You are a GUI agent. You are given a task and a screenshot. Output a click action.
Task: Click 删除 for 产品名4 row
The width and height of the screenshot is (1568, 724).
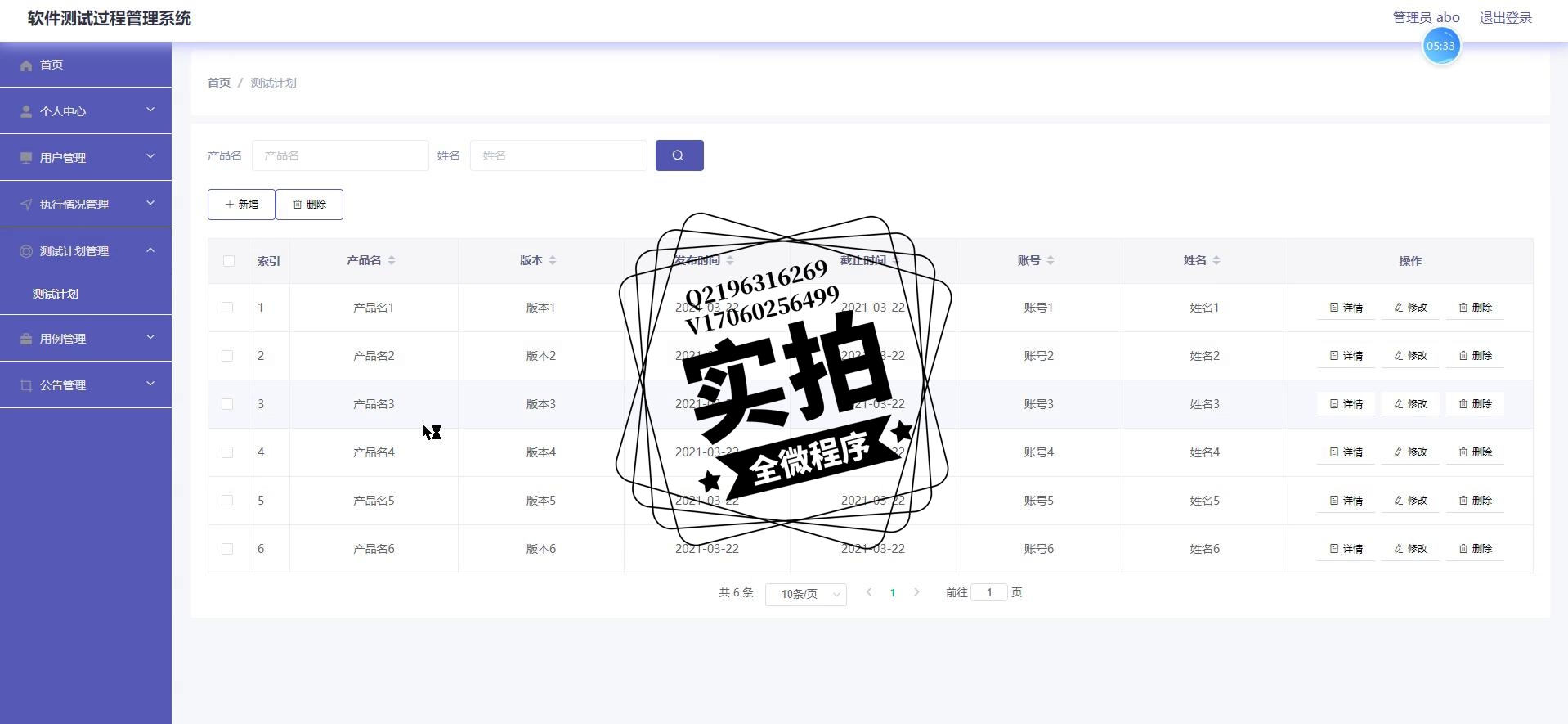coord(1475,452)
